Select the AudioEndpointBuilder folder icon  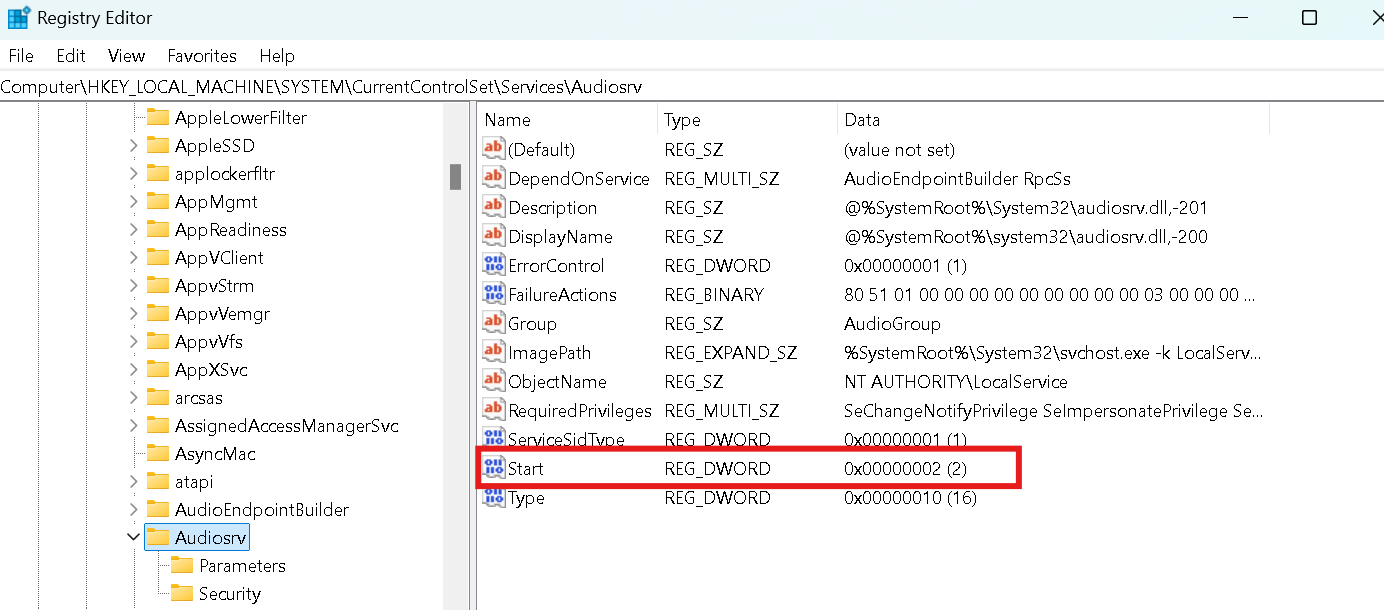(158, 509)
